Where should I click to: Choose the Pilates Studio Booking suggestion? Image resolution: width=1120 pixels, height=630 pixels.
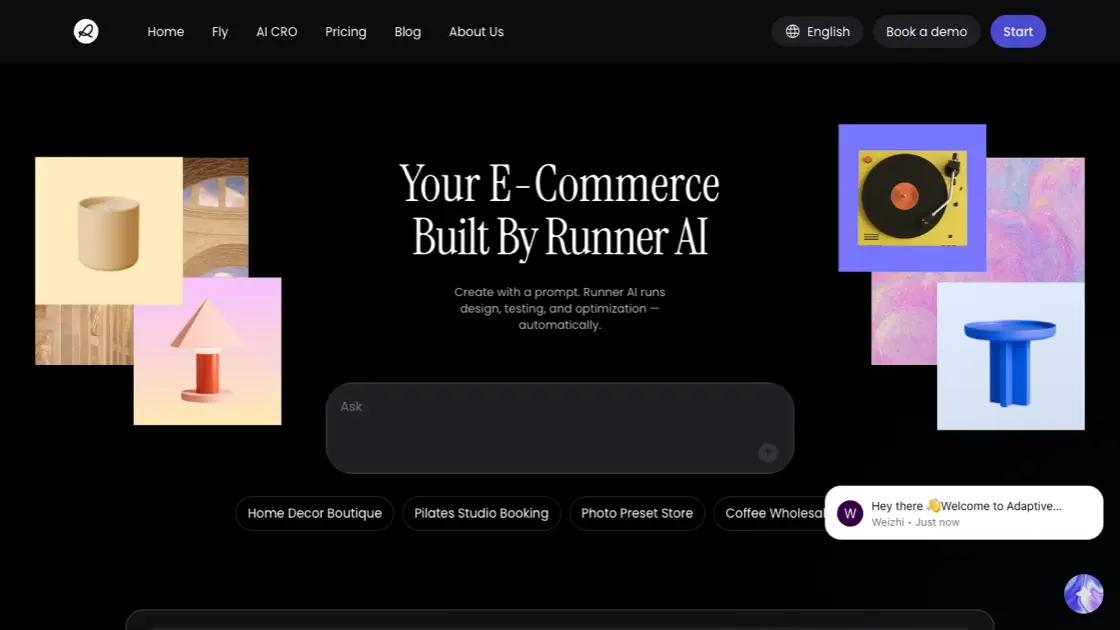(x=481, y=513)
